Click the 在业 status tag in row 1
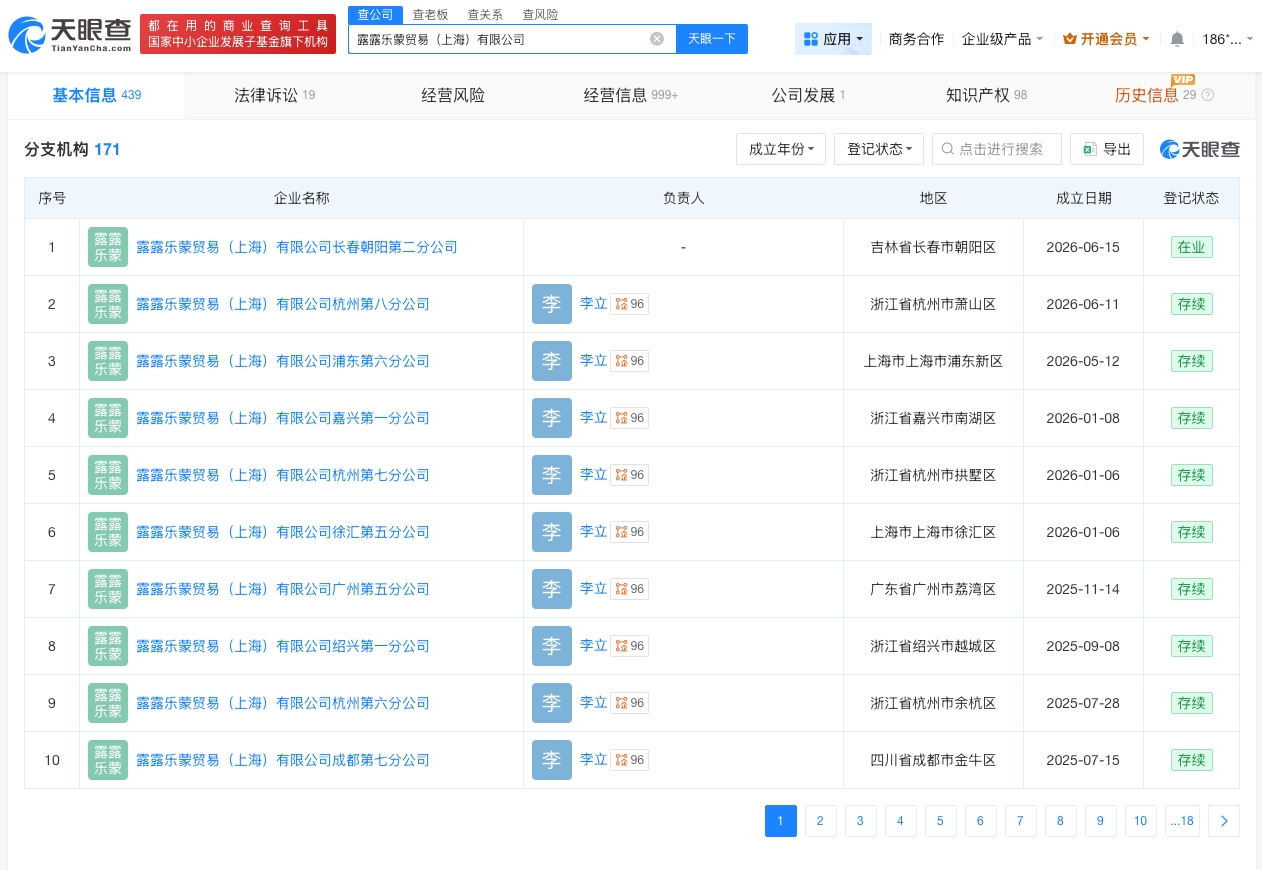Viewport: 1262px width, 870px height. 1191,247
